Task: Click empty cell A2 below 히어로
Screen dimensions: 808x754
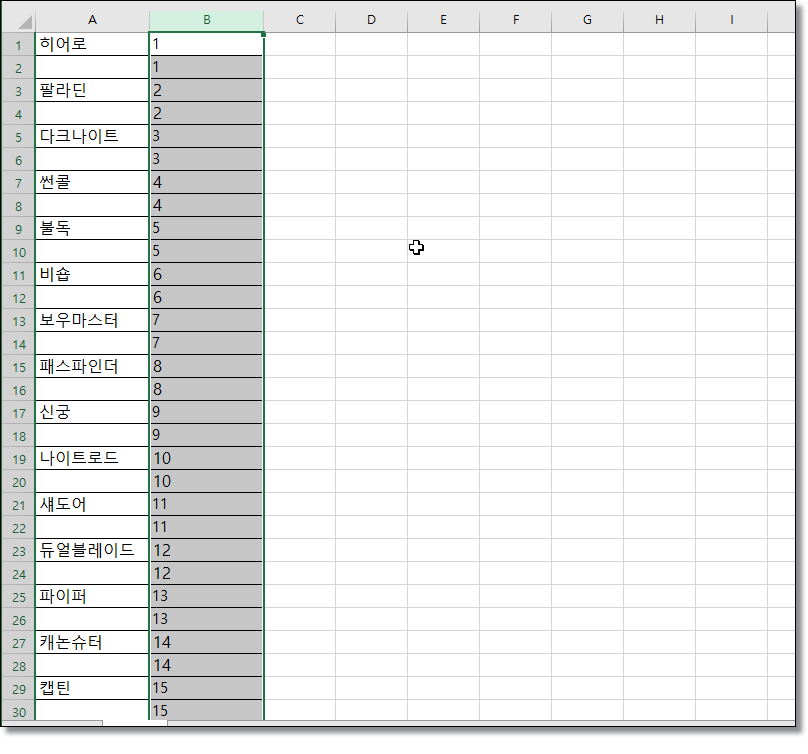Action: pyautogui.click(x=92, y=68)
